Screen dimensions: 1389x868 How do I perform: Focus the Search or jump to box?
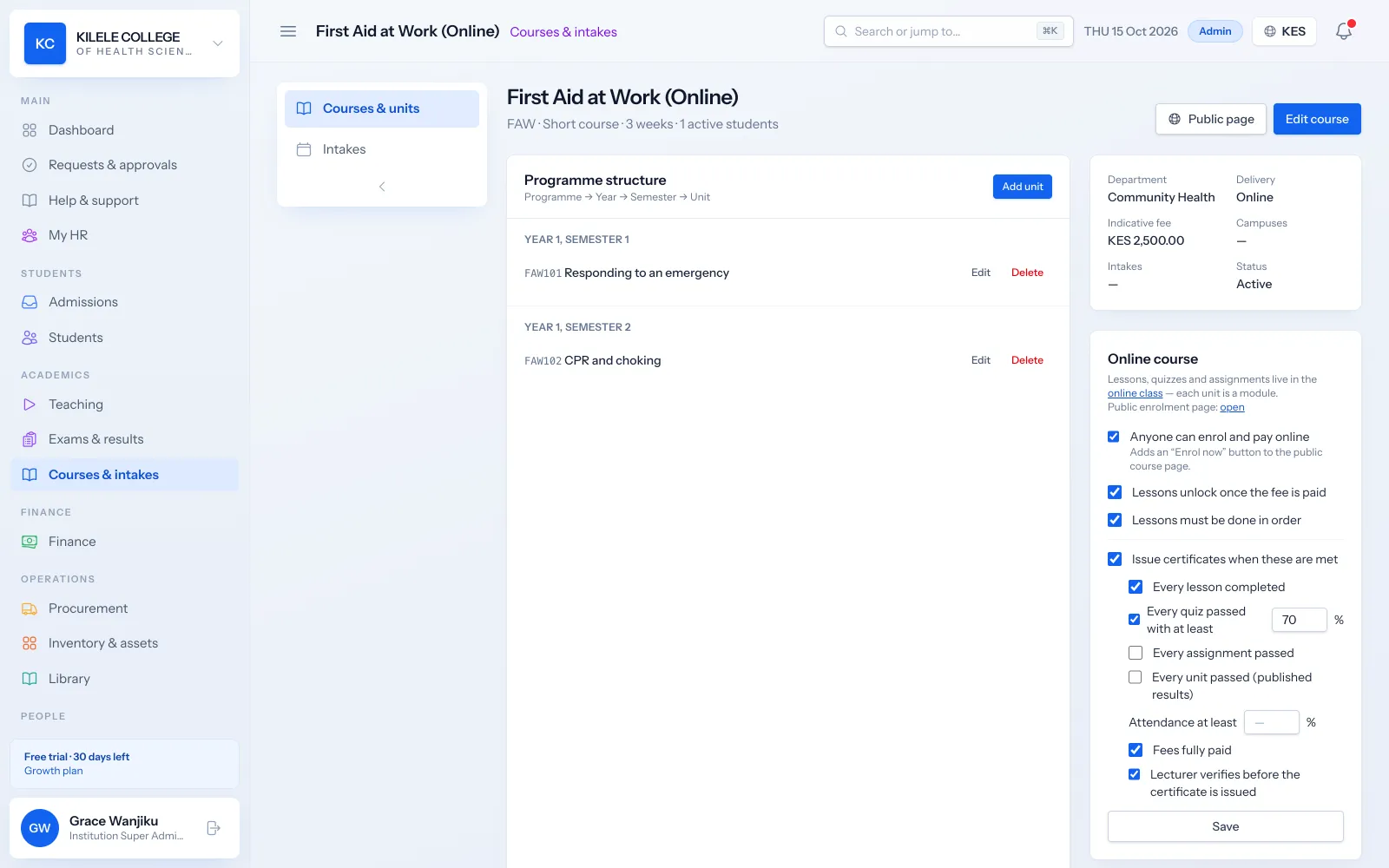(949, 31)
